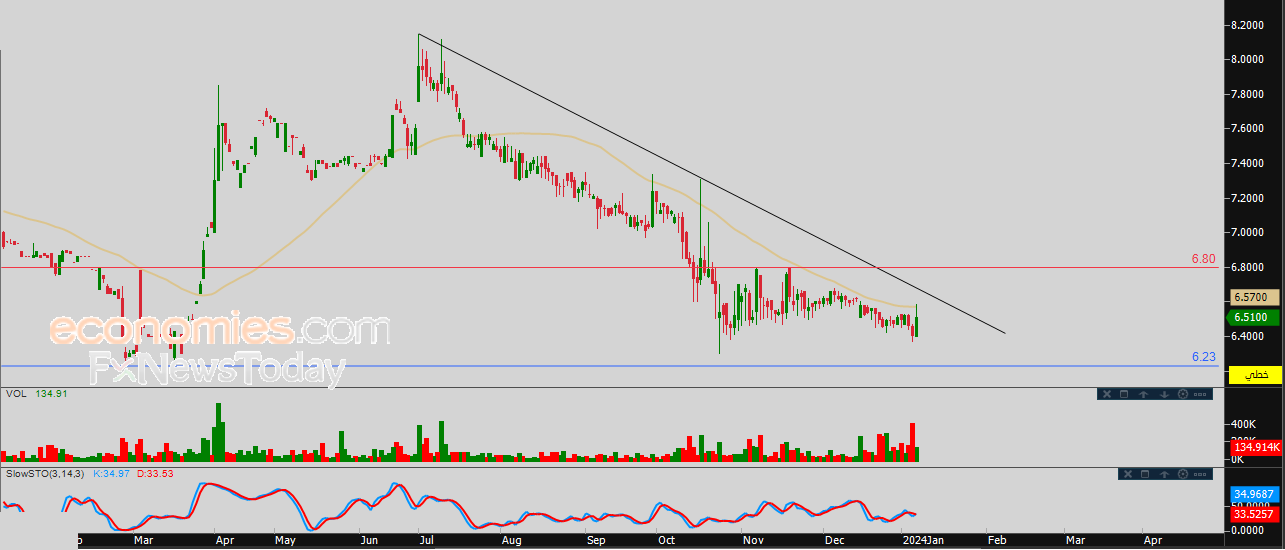
Task: Close the SlowSTO indicator panel
Action: [x=1128, y=474]
